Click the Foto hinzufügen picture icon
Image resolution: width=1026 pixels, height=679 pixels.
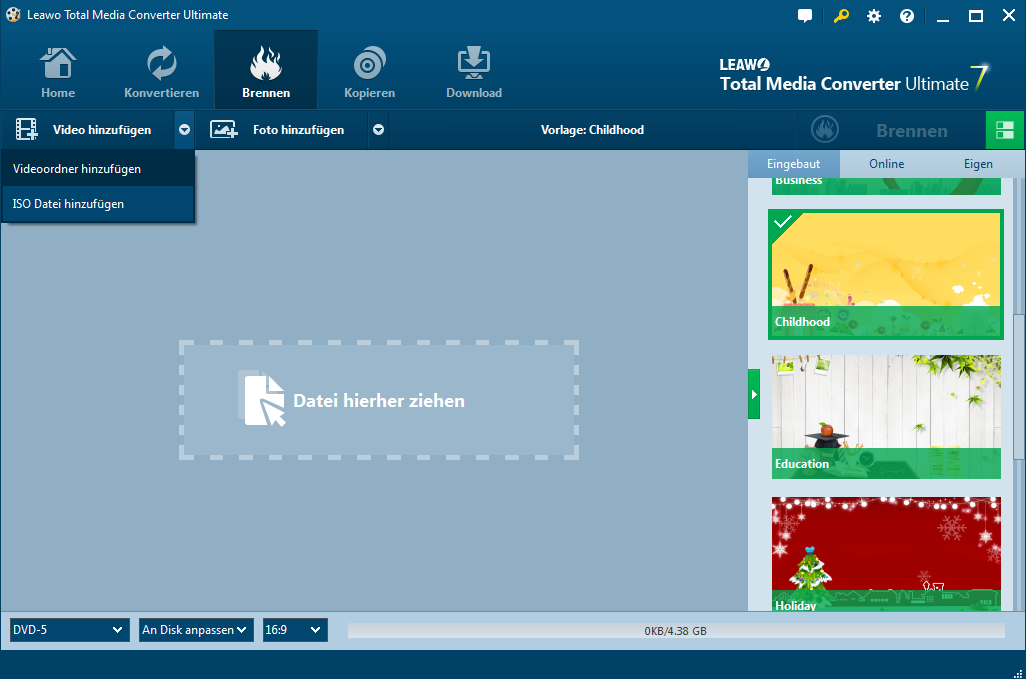coord(223,130)
